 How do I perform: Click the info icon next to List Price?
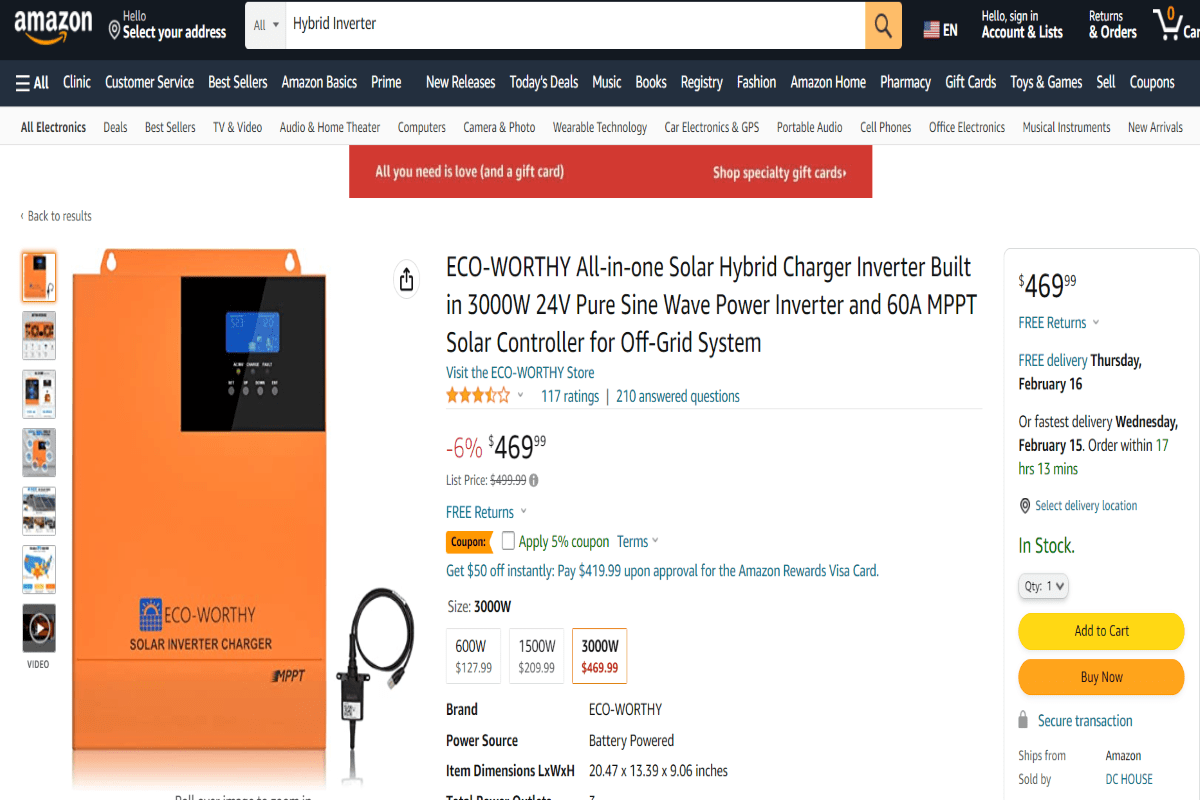[x=533, y=479]
